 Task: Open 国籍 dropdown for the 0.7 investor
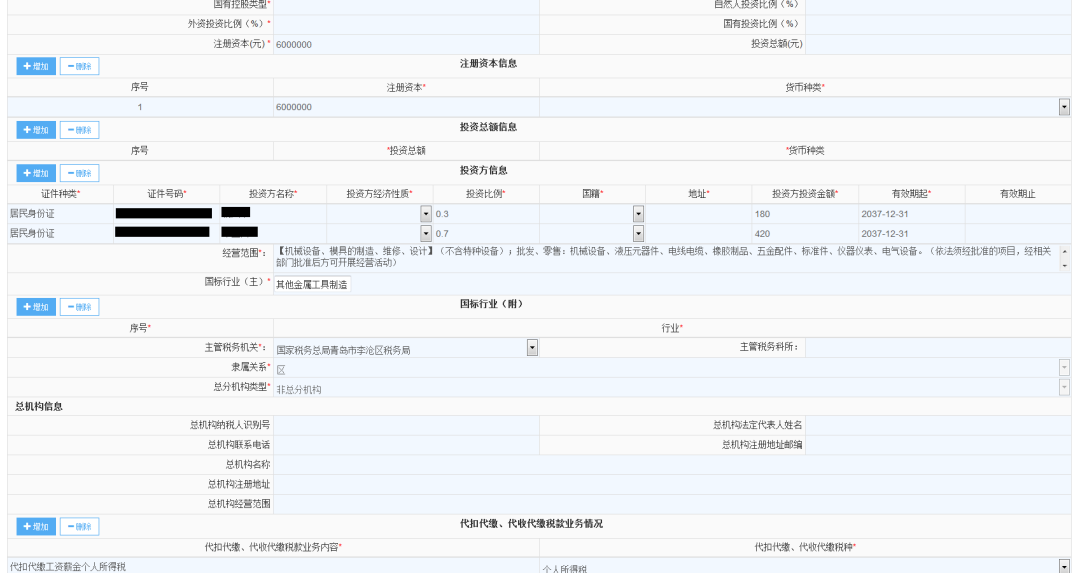(638, 233)
